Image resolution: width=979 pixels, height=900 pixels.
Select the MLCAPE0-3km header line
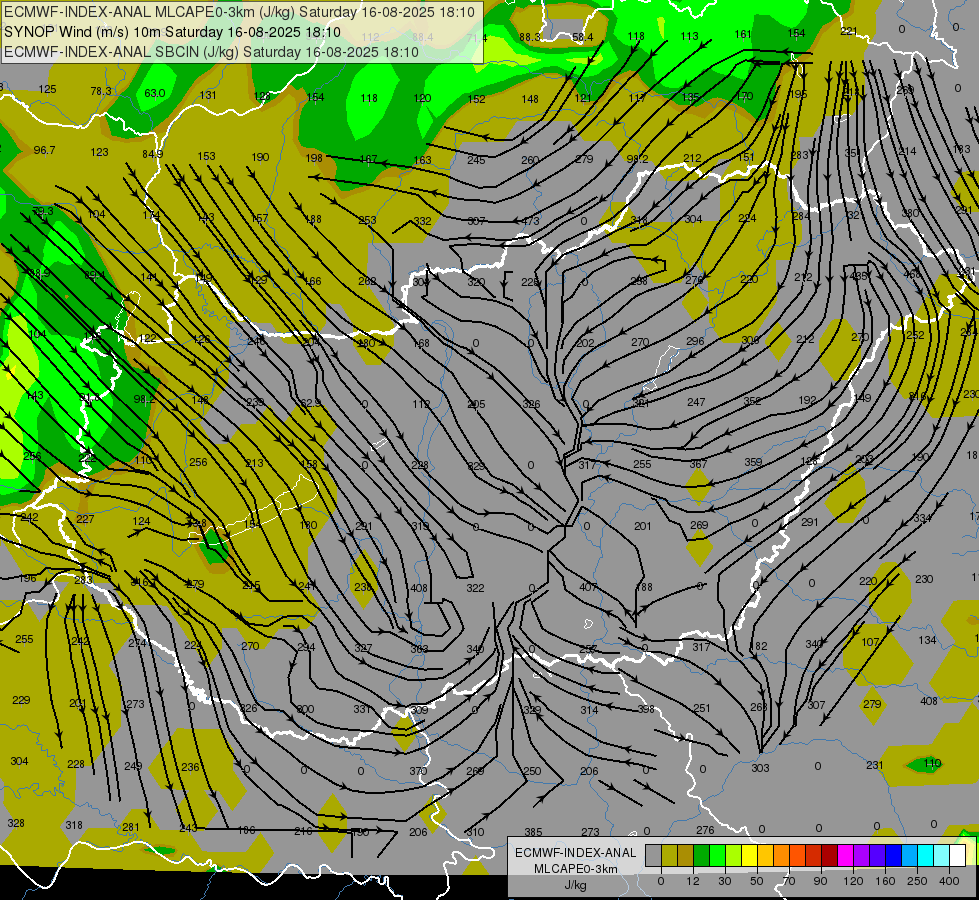pos(240,12)
